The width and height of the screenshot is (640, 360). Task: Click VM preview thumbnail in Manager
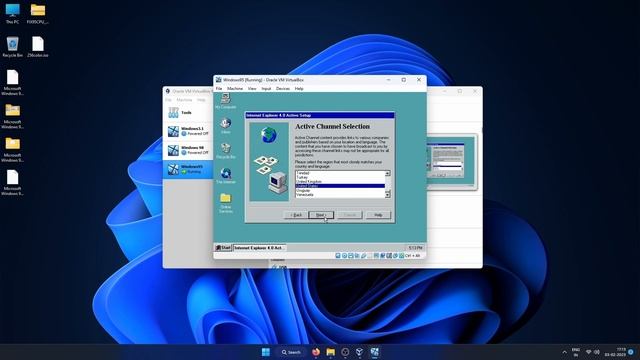(450, 162)
